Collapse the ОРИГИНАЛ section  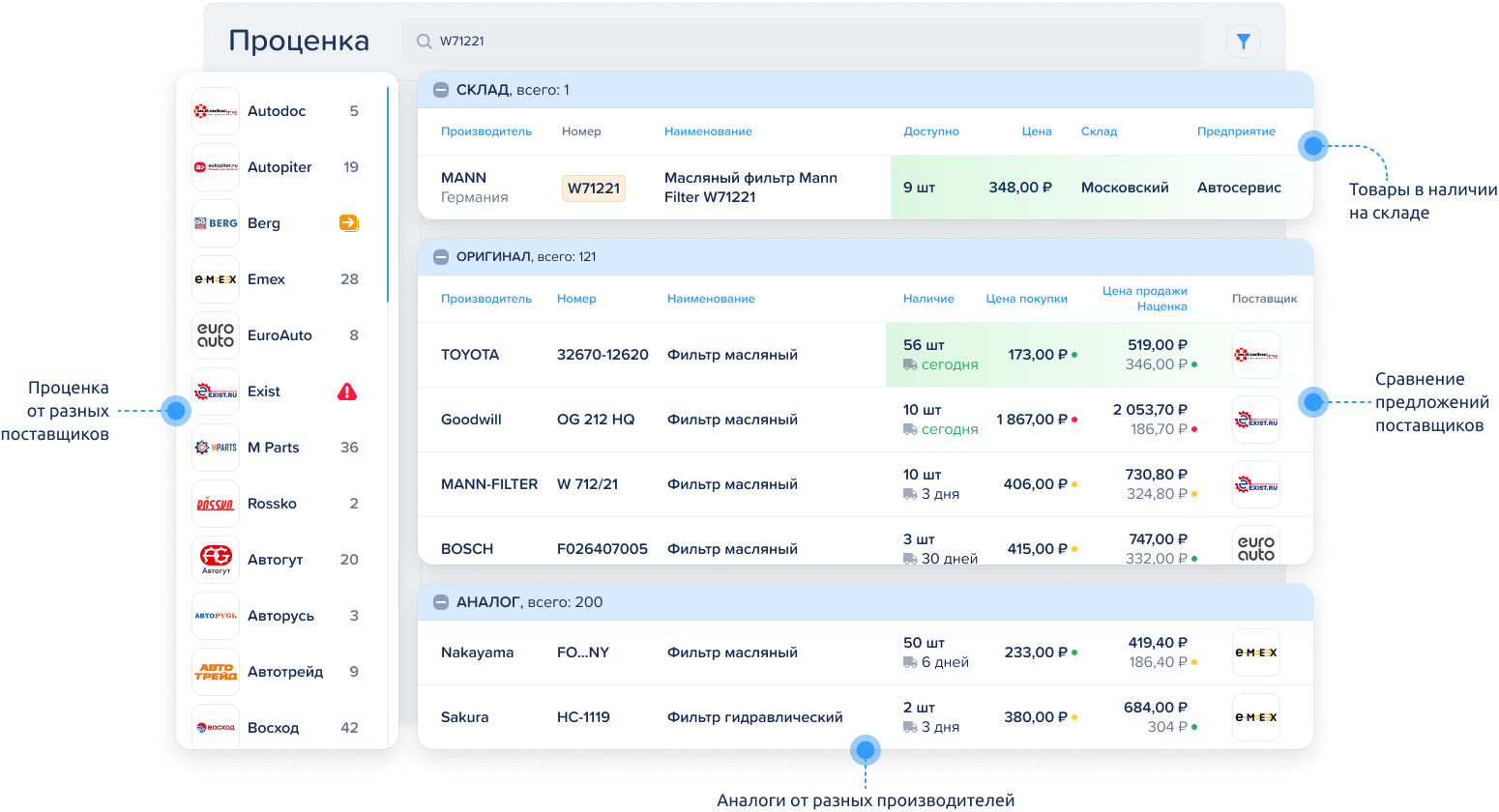pos(441,257)
